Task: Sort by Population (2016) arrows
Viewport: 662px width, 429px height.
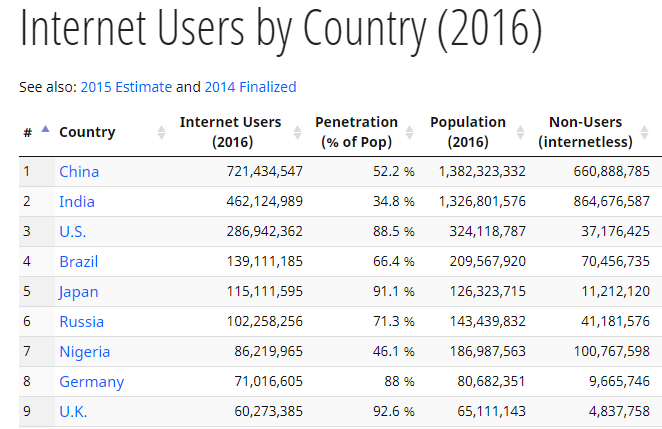Action: tap(520, 133)
